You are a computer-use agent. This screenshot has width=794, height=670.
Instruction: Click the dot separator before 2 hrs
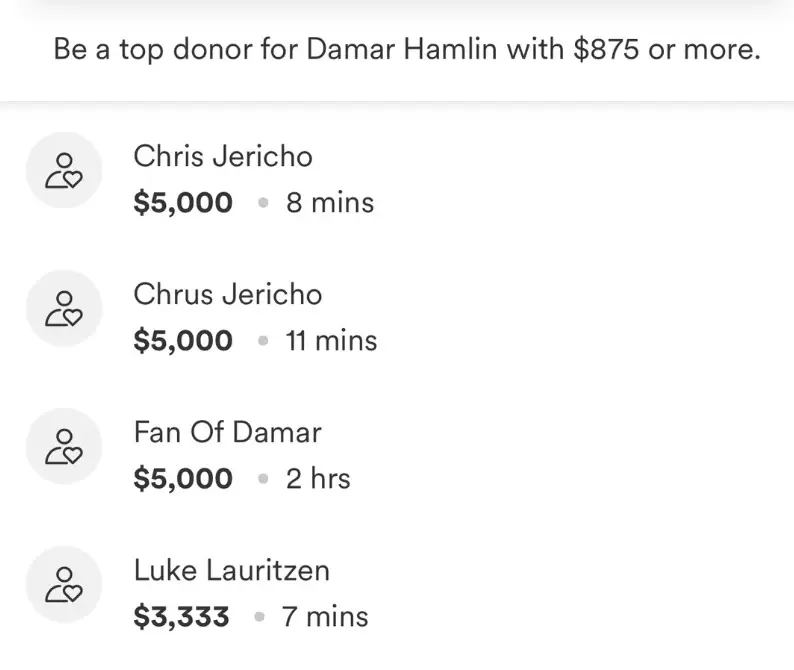pyautogui.click(x=263, y=479)
